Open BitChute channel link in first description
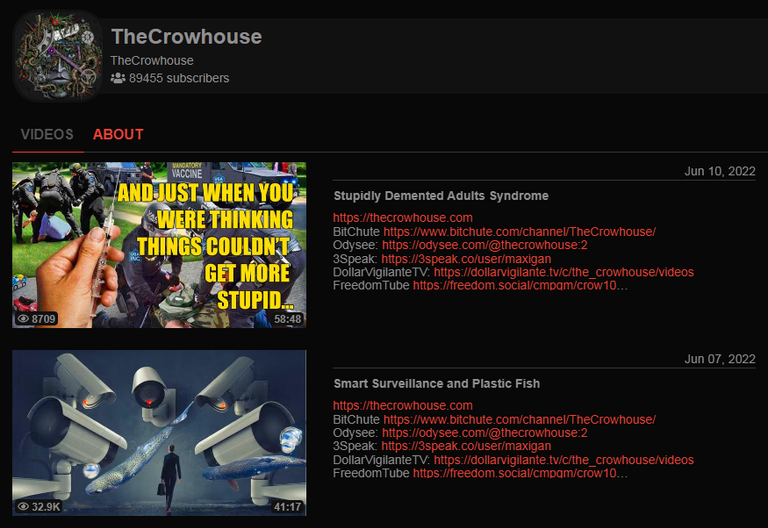Screen dimensions: 768x528 519,232
